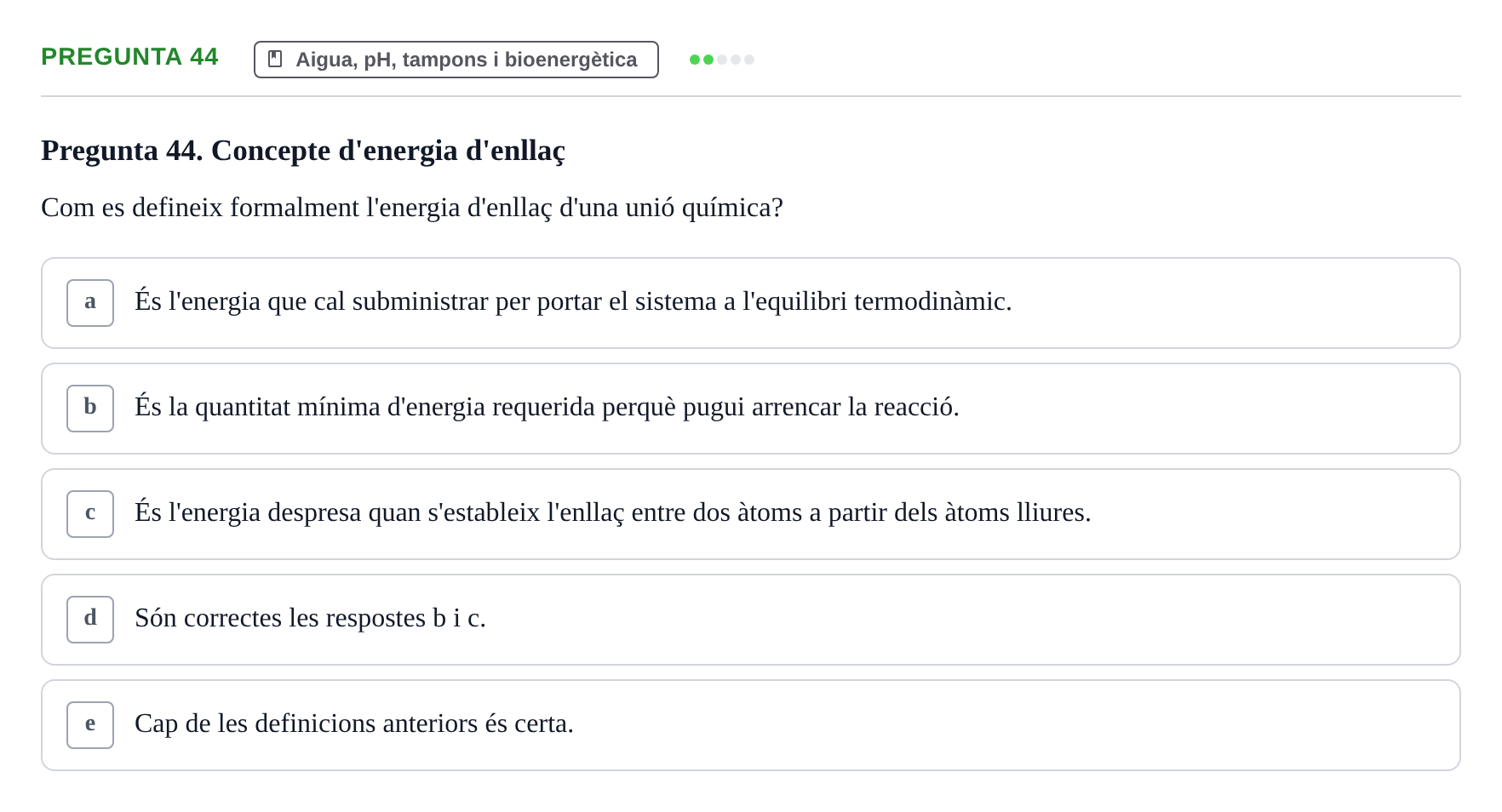Click the fourth grey difficulty dot

pyautogui.click(x=736, y=60)
